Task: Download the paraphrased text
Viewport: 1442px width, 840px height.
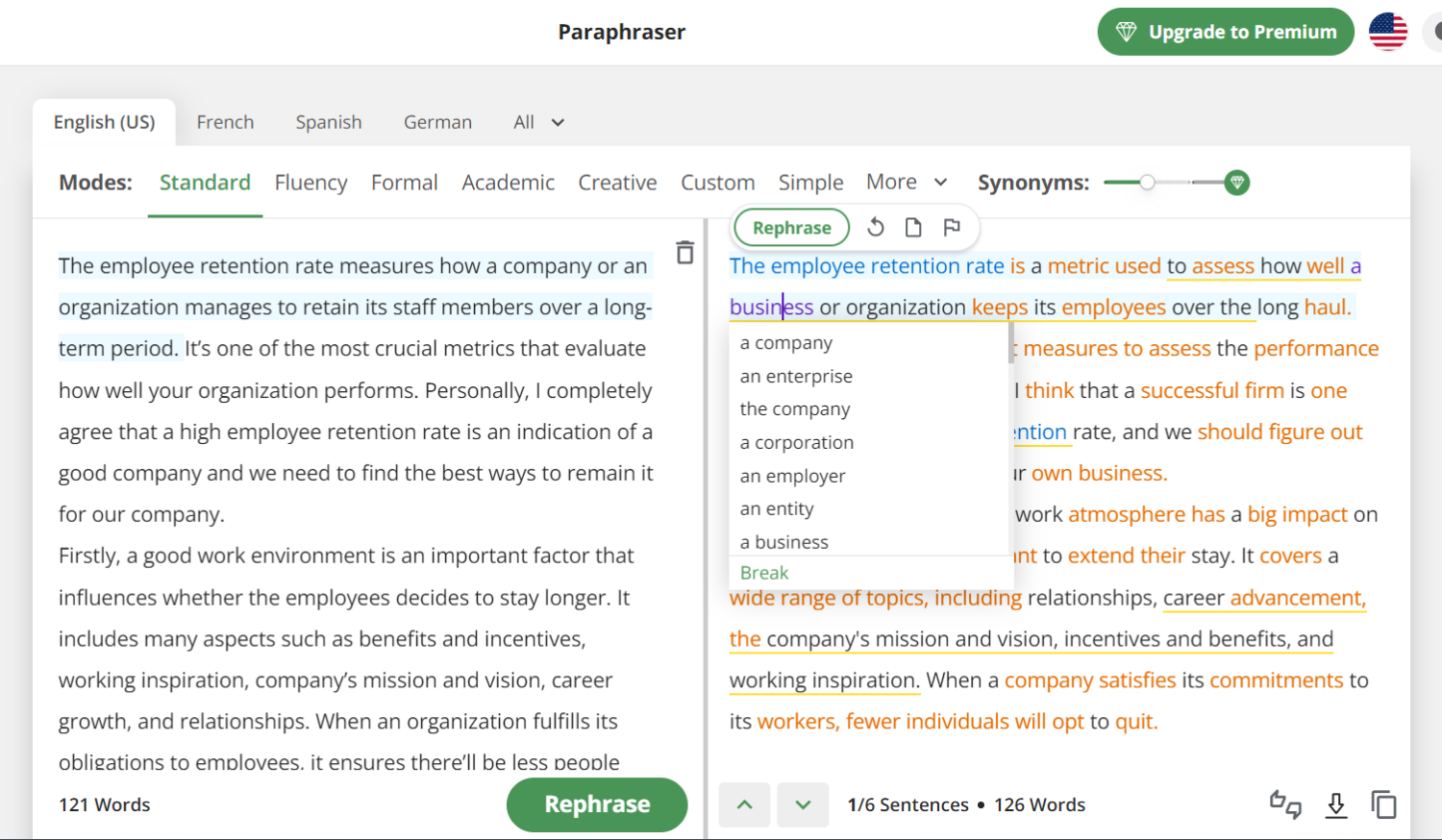Action: [1335, 804]
